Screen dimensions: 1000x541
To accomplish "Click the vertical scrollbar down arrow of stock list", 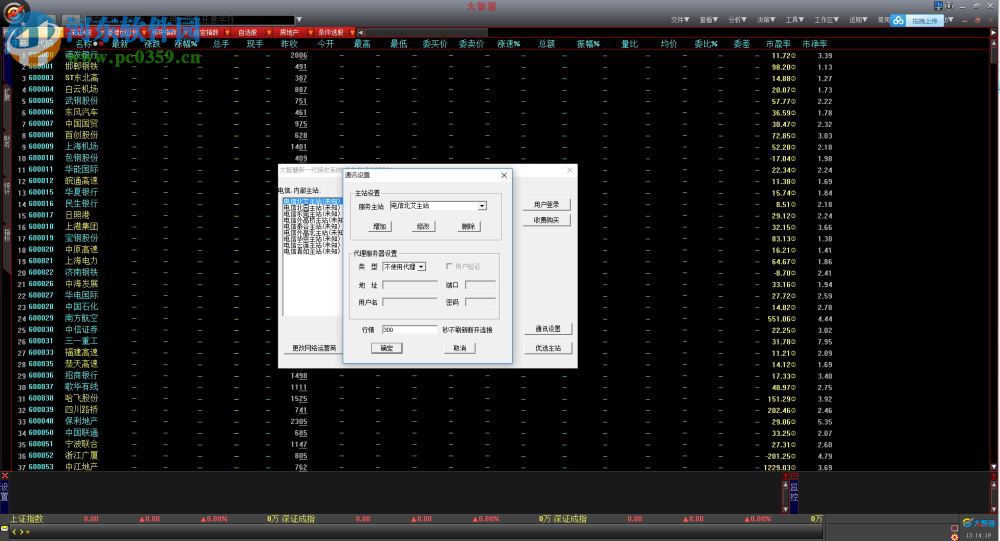I will (x=994, y=467).
